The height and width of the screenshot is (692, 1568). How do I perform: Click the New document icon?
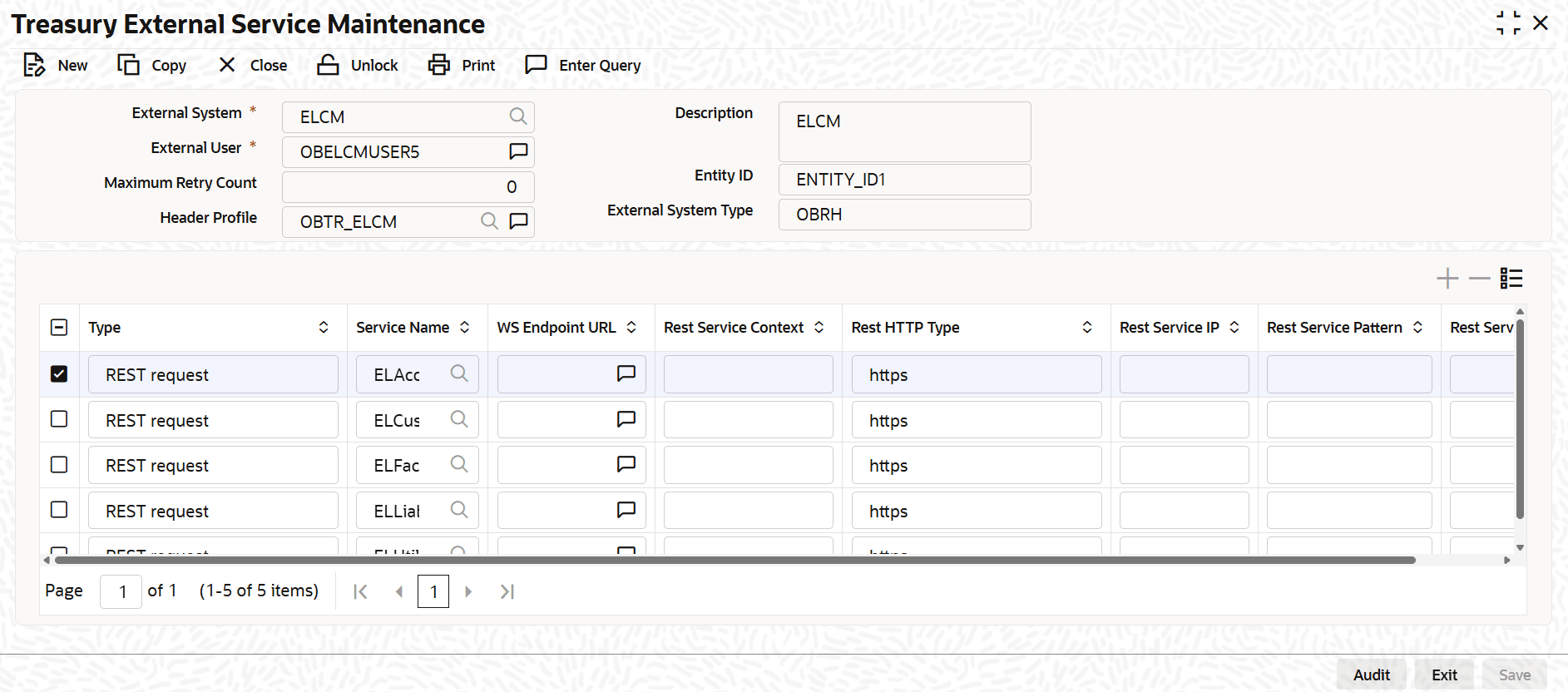tap(34, 65)
